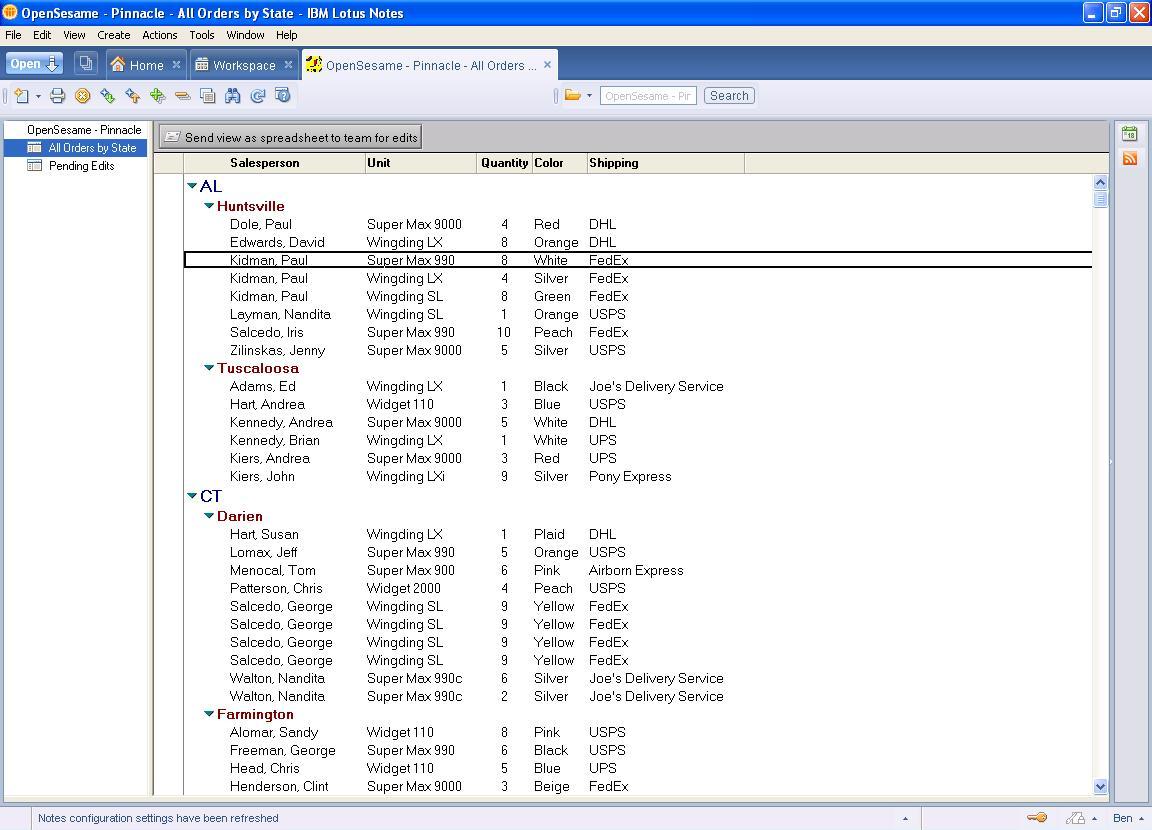Click the Refresh toolbar icon
The height and width of the screenshot is (830, 1152).
point(257,96)
